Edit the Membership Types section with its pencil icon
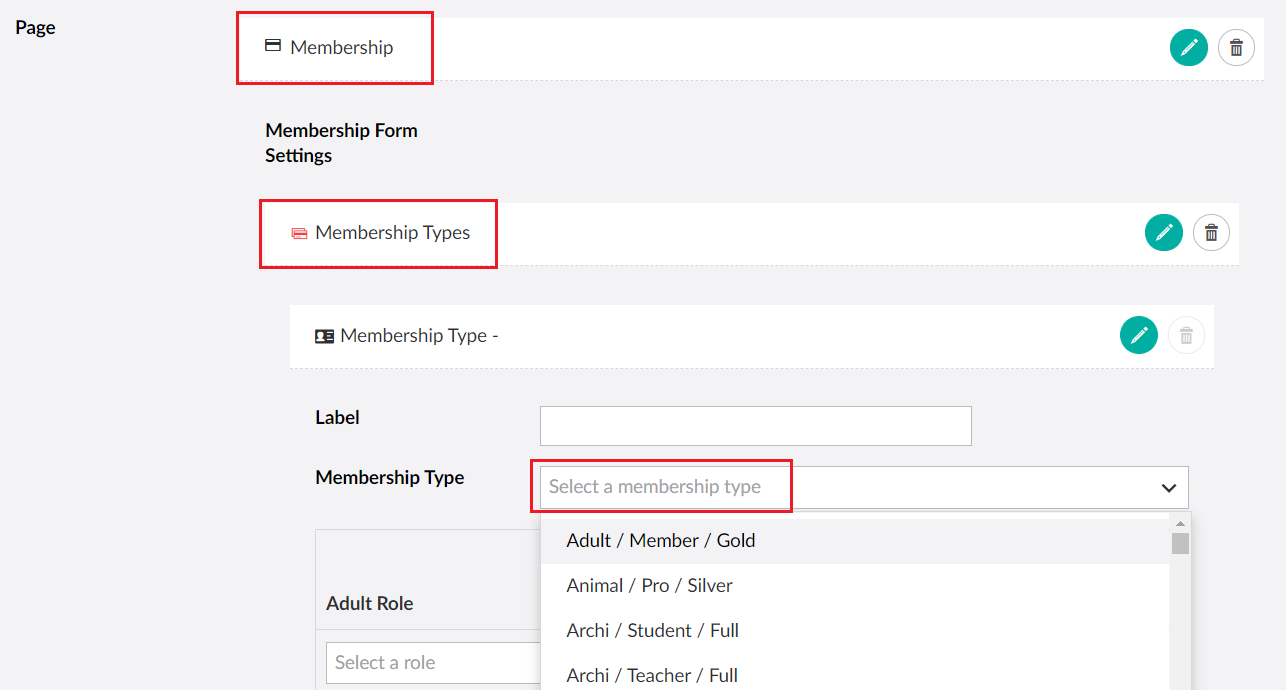 click(1163, 232)
